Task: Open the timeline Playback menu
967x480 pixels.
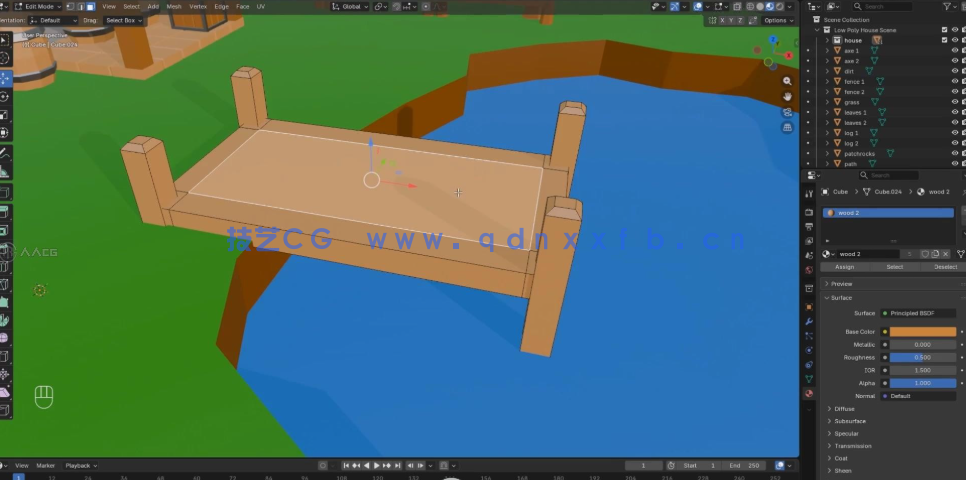Action: [x=81, y=465]
